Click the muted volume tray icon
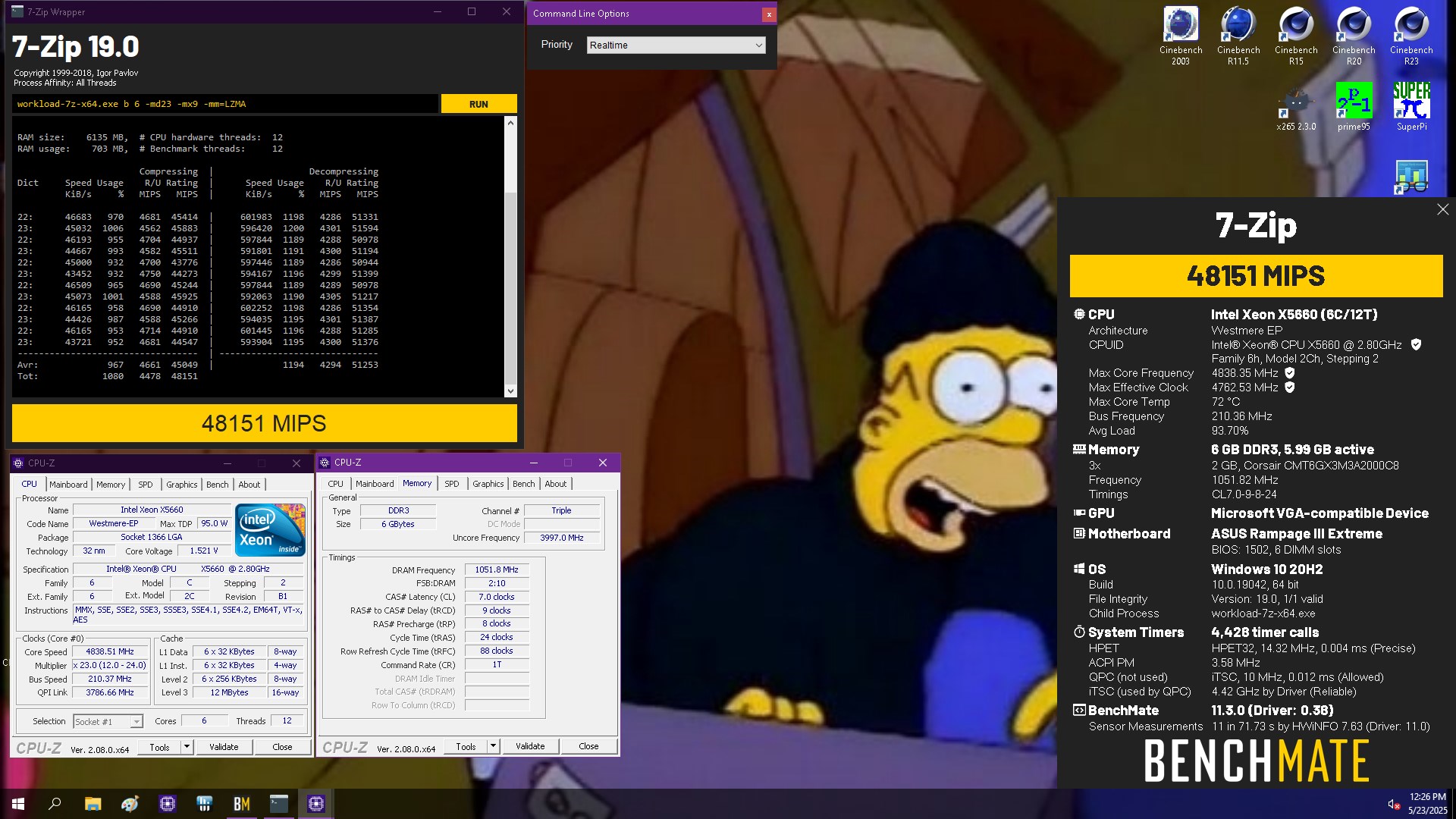The height and width of the screenshot is (819, 1456). point(1394,805)
